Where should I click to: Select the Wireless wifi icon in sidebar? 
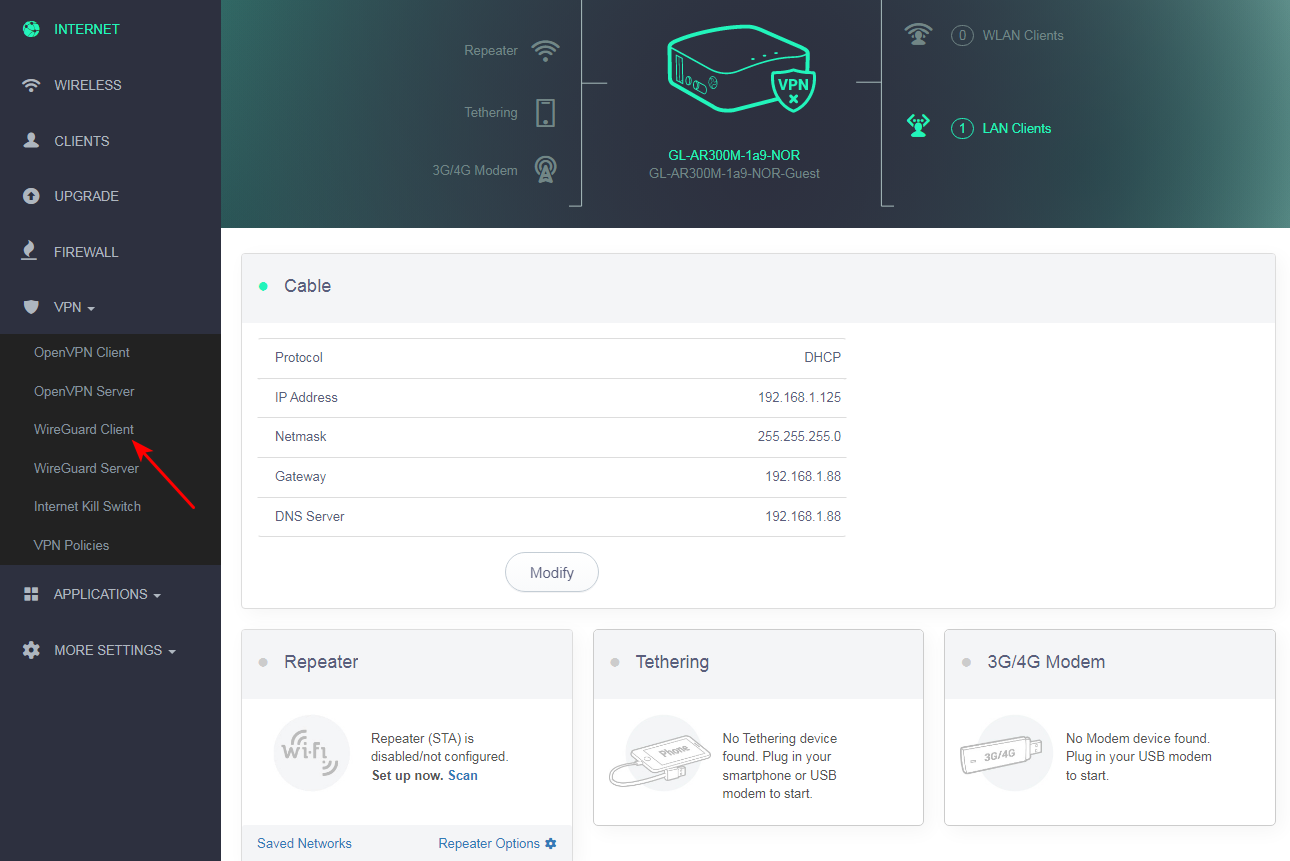(x=30, y=84)
